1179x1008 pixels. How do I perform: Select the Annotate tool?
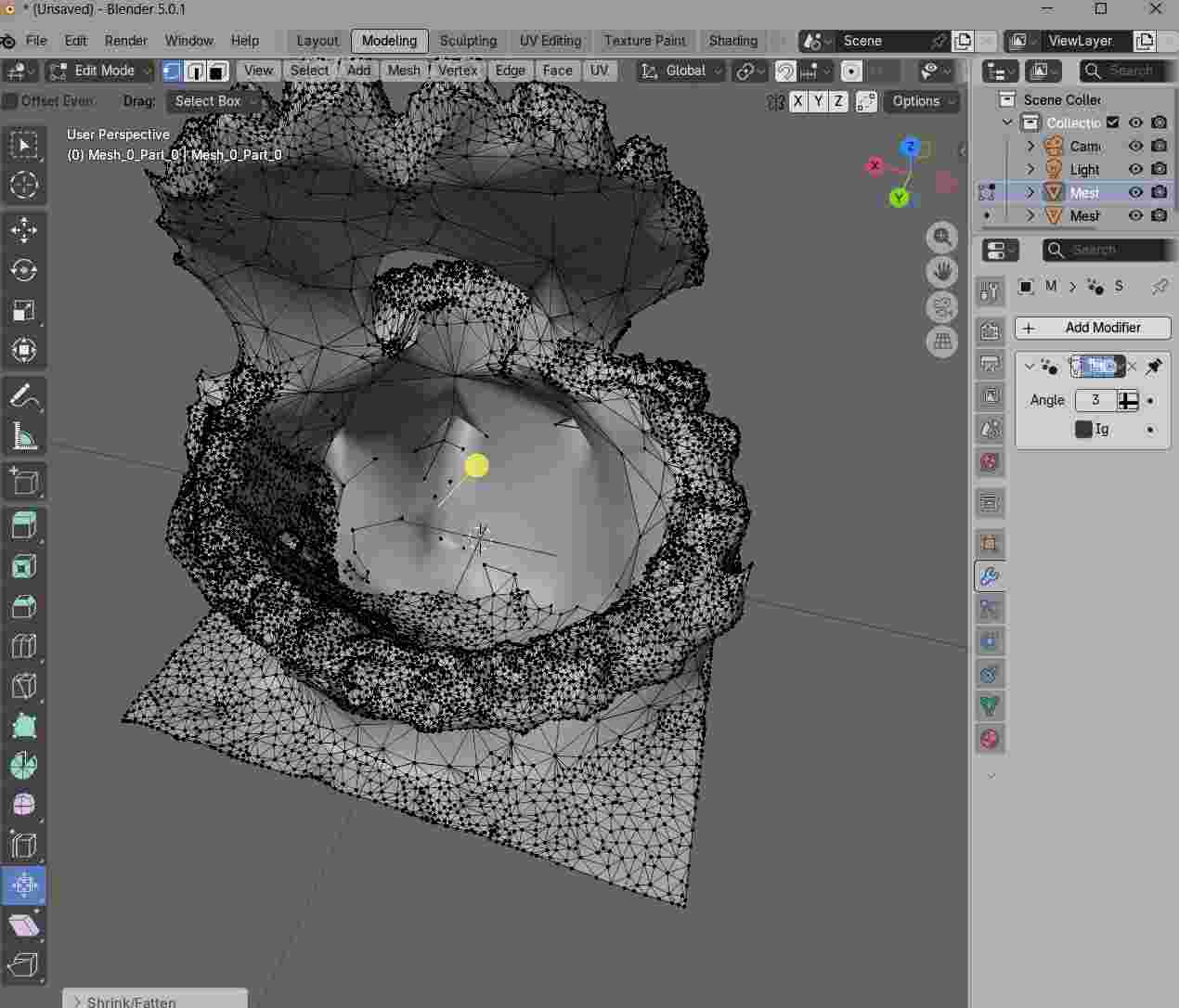24,395
